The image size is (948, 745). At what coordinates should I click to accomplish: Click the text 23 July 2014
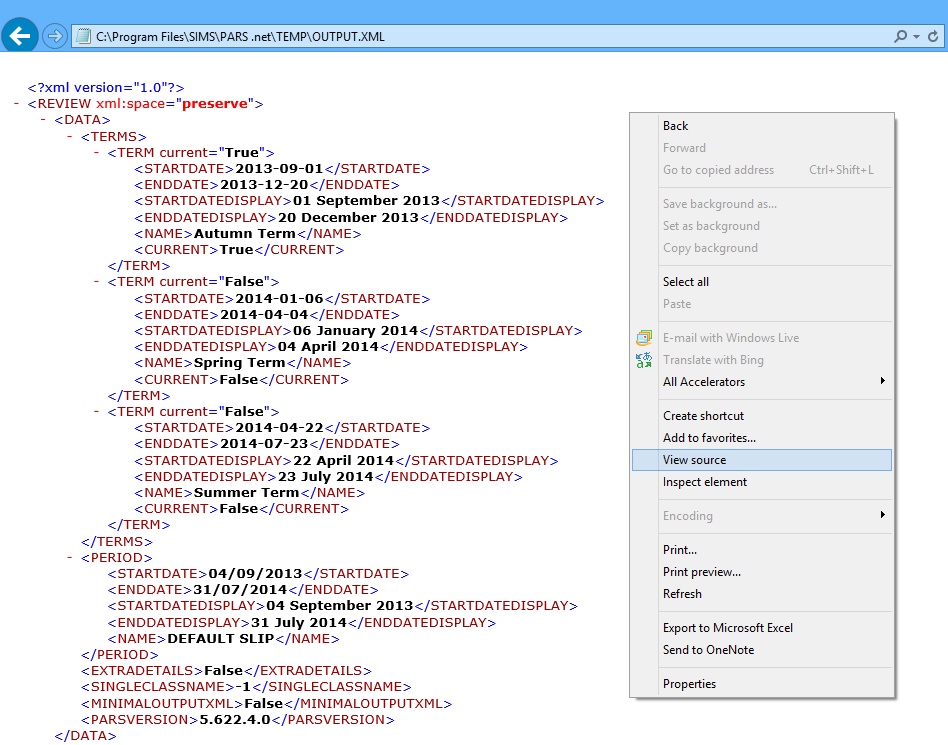pos(325,477)
